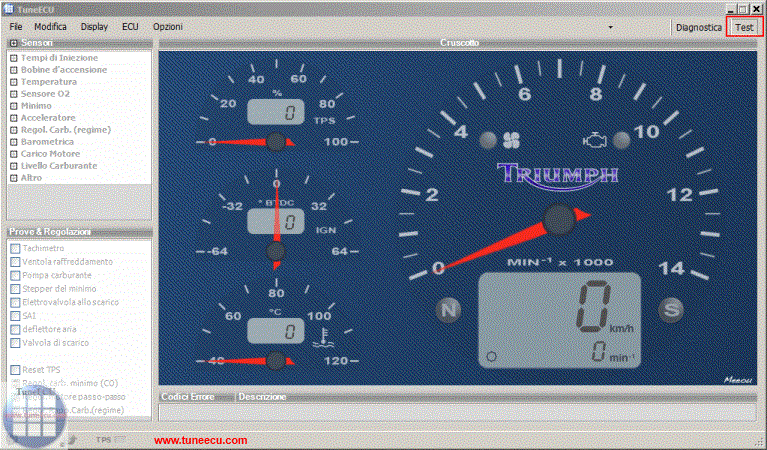
Task: Expand the Tempi di Iniezione node
Action: click(14, 58)
